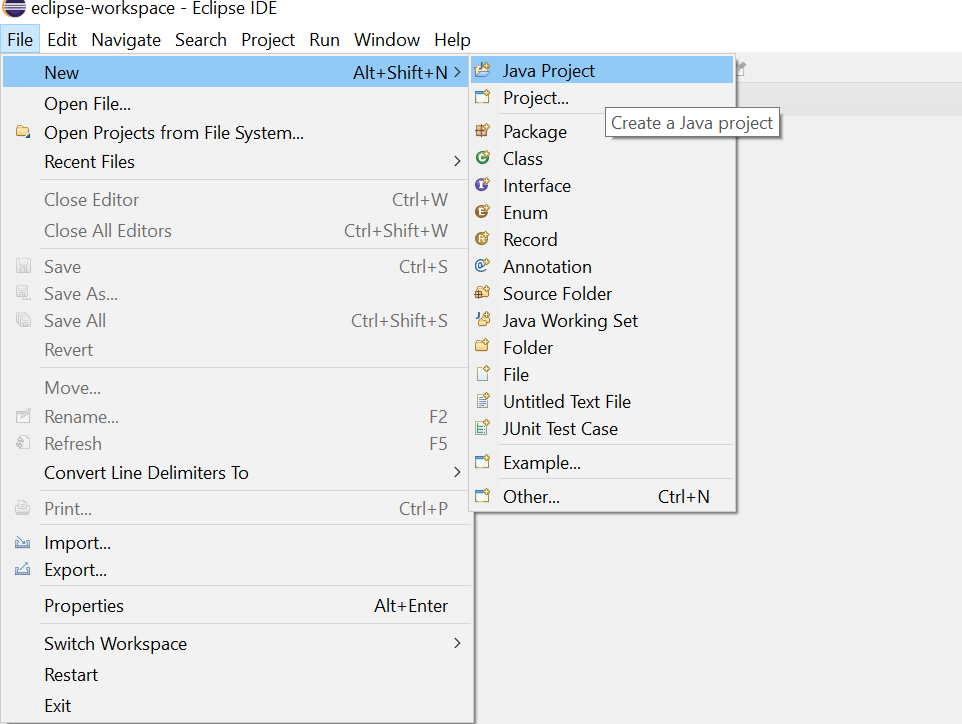Image resolution: width=962 pixels, height=724 pixels.
Task: Choose Project... in New submenu
Action: click(602, 98)
